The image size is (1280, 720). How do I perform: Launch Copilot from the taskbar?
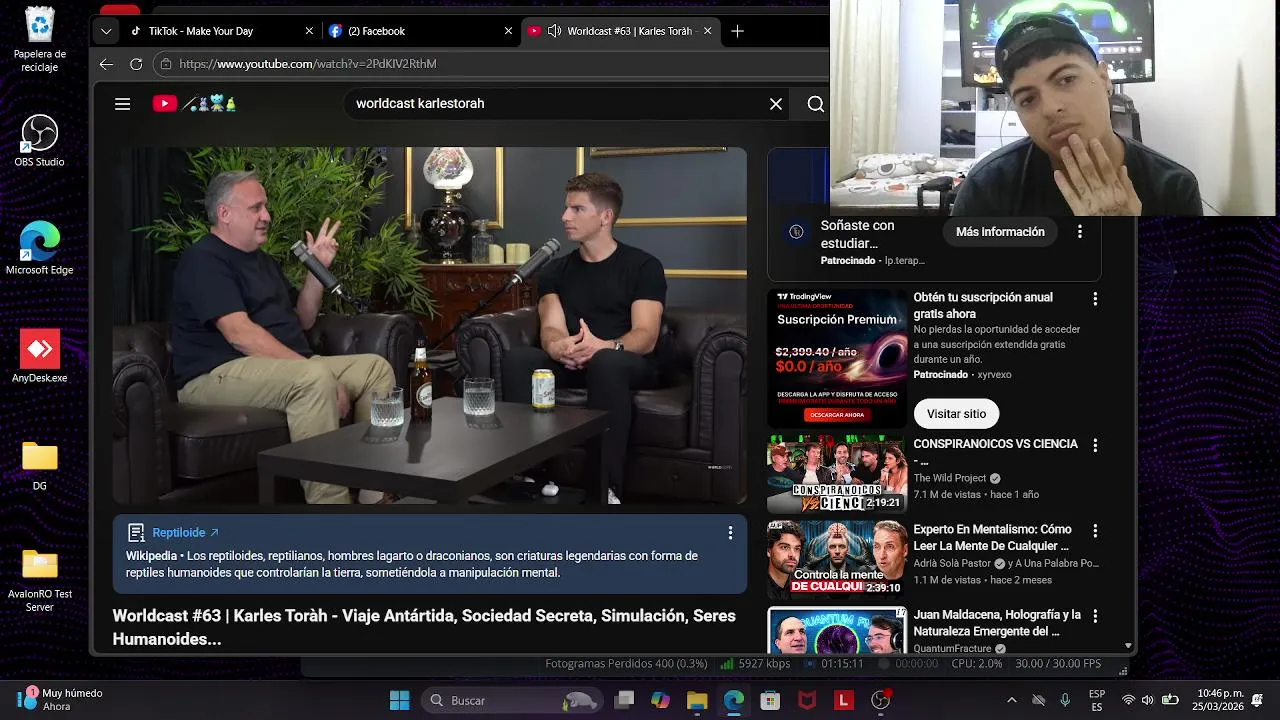click(660, 700)
